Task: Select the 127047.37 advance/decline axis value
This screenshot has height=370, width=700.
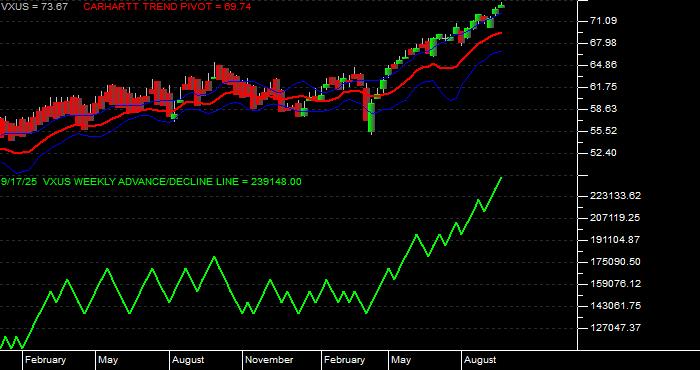Action: 615,328
